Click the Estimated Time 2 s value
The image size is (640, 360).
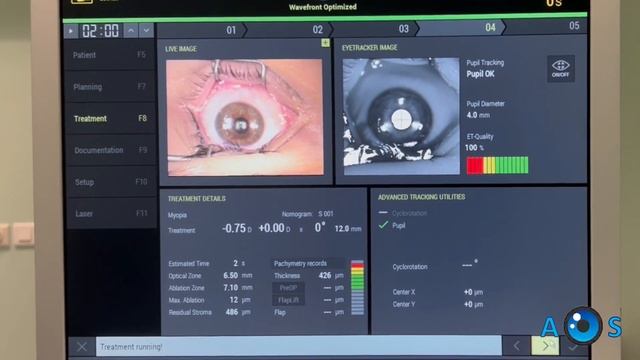tap(239, 263)
